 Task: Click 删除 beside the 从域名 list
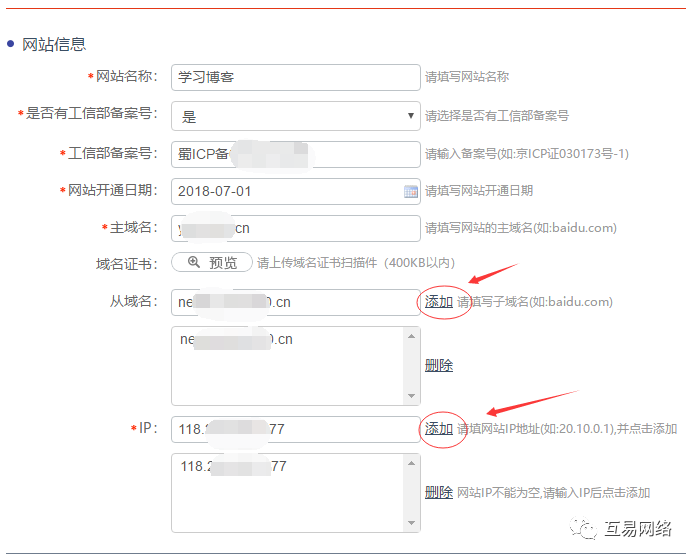[x=439, y=365]
